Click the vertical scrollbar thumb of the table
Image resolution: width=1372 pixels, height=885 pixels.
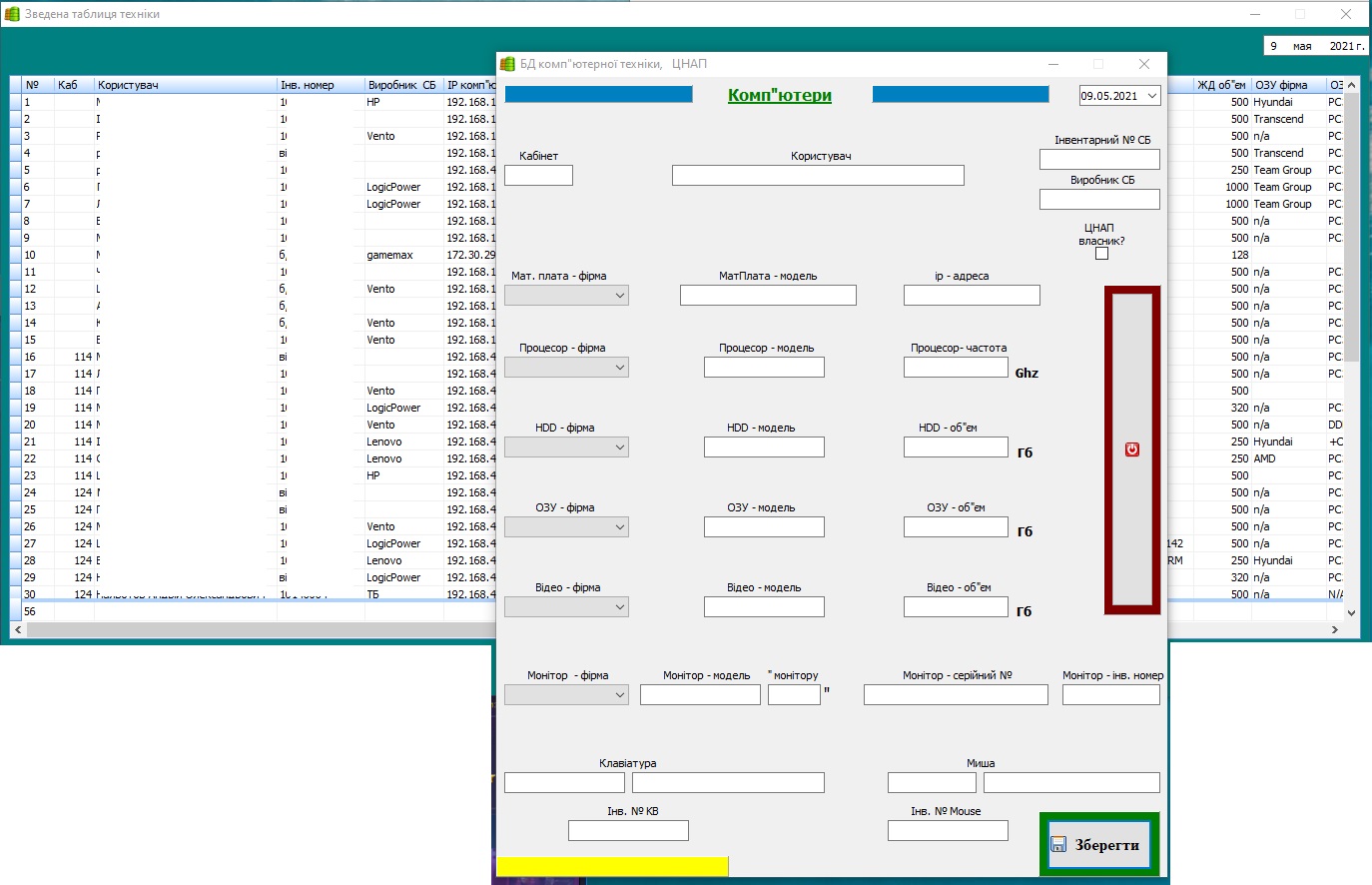pos(1352,228)
